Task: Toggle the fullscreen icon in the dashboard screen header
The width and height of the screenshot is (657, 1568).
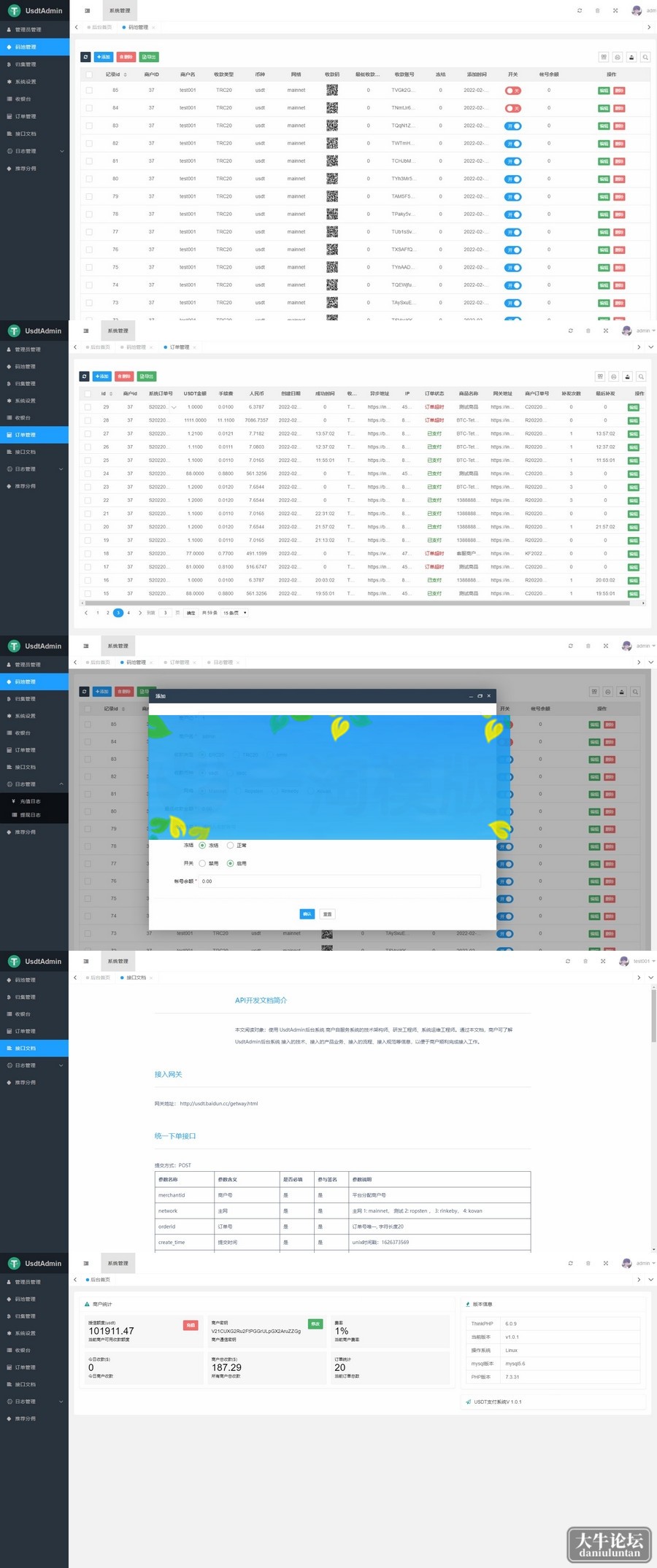Action: (606, 1263)
